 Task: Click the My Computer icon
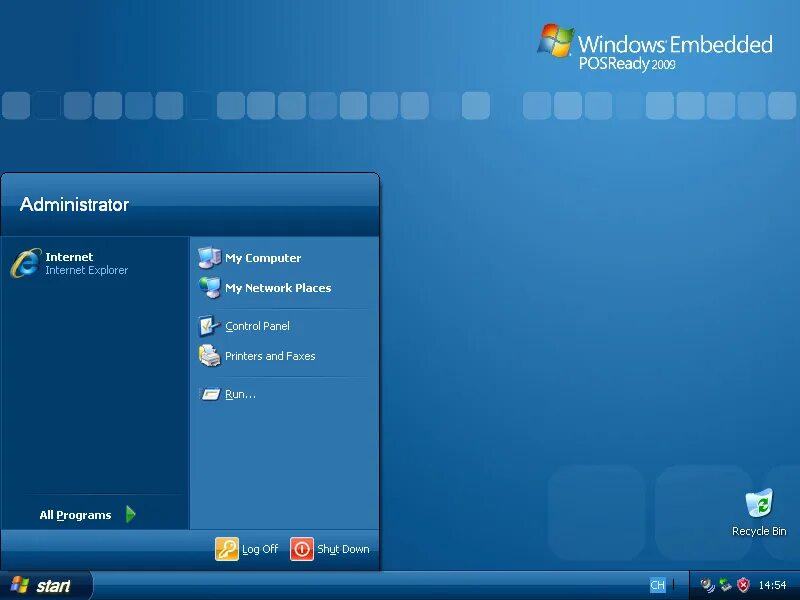point(209,258)
